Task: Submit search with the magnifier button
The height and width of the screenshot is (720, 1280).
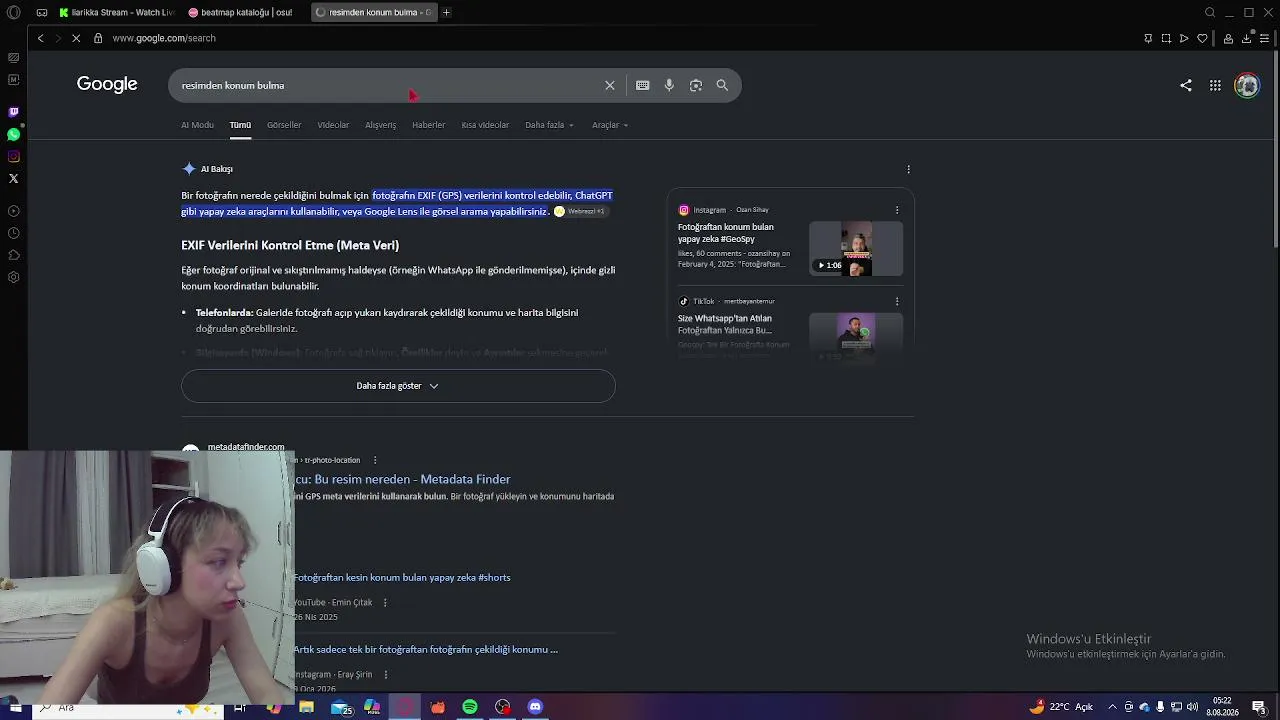Action: pos(722,85)
